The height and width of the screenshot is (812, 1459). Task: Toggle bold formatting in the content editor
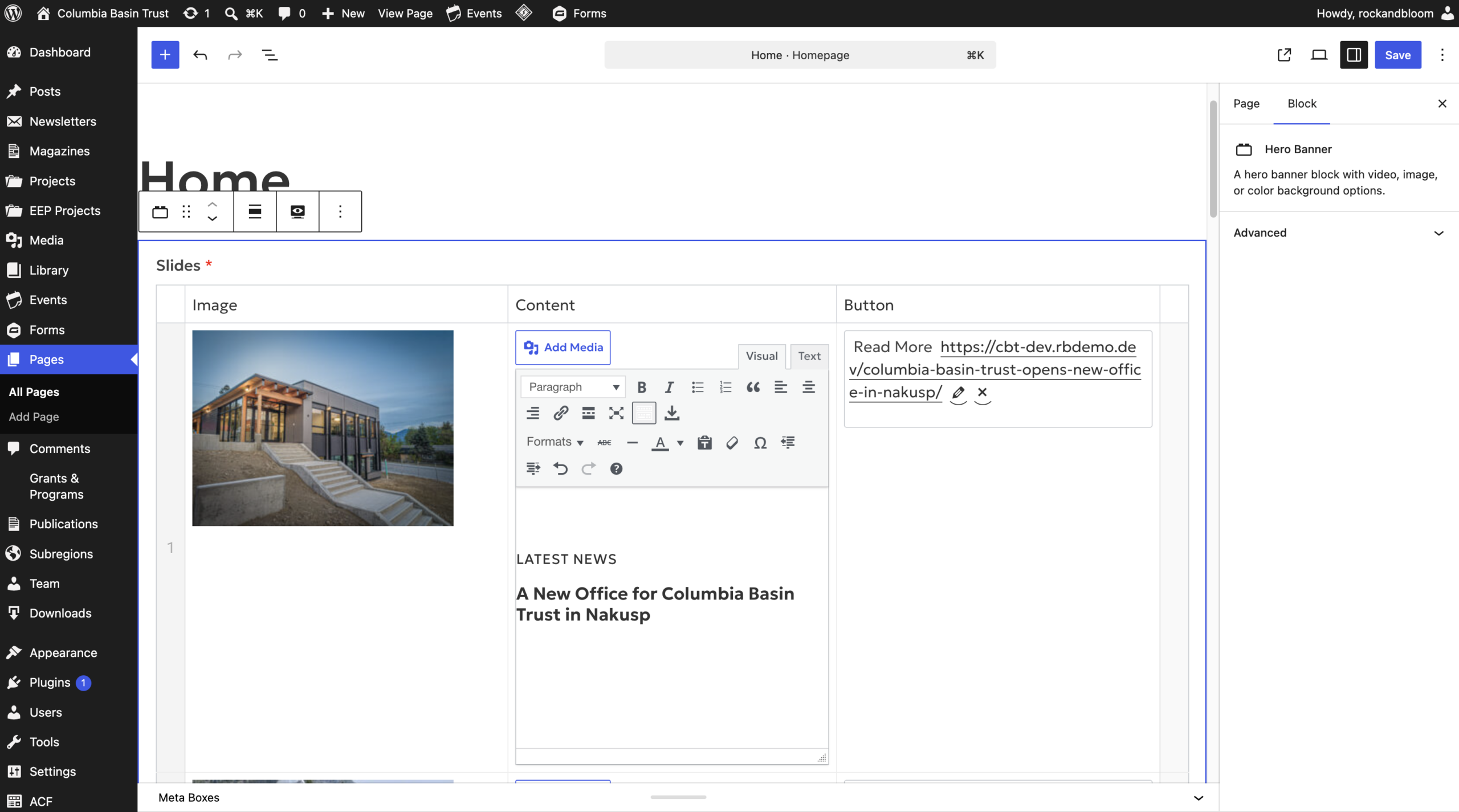(x=642, y=387)
